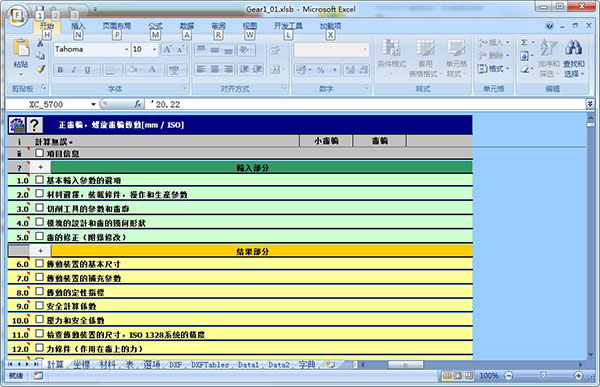
Task: Click the formula bar input showing 20.22
Action: click(x=365, y=104)
